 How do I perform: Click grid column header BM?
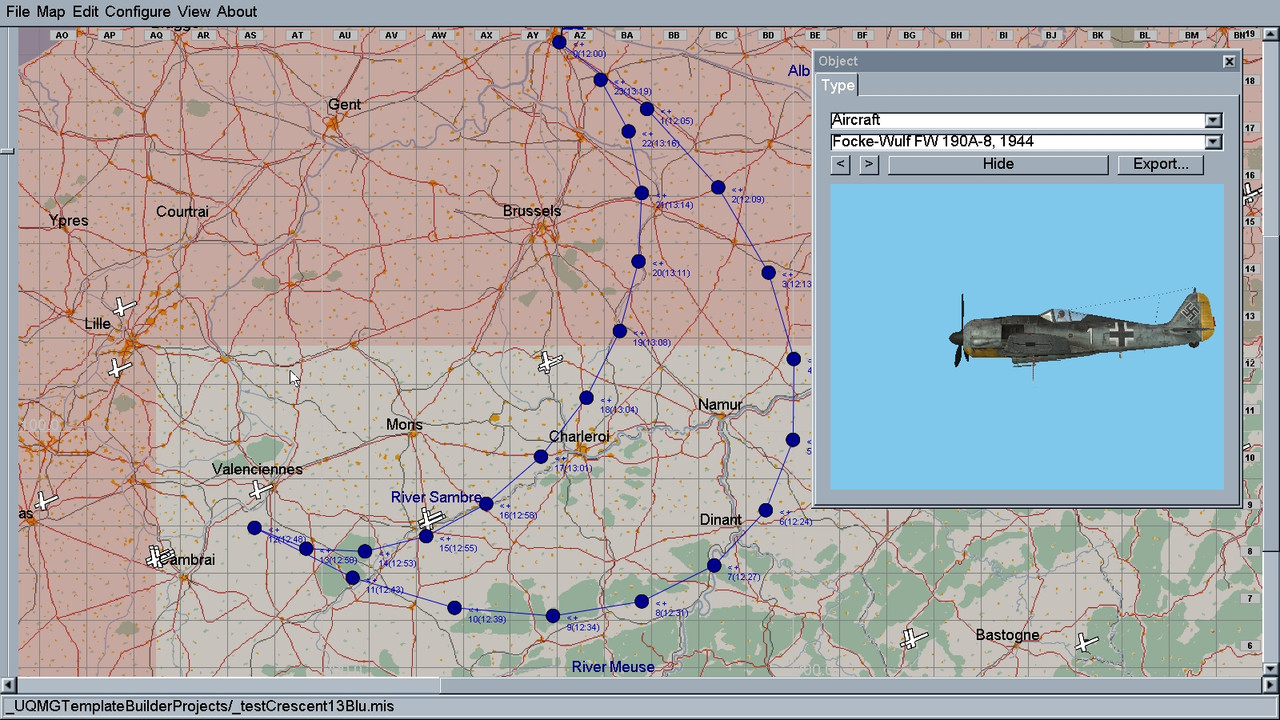(1191, 35)
